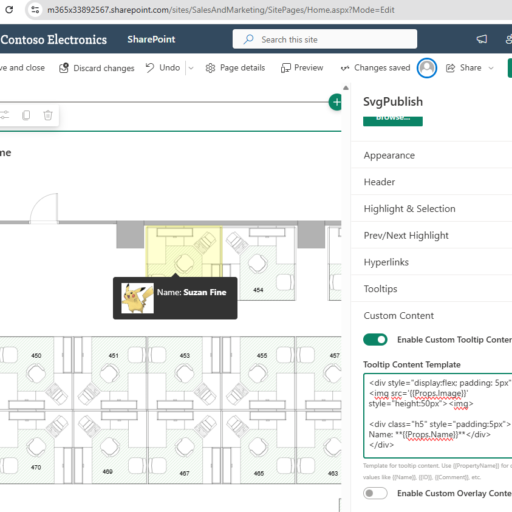The height and width of the screenshot is (512, 512).
Task: Select cubicle 467 on floor plan
Action: [184, 447]
